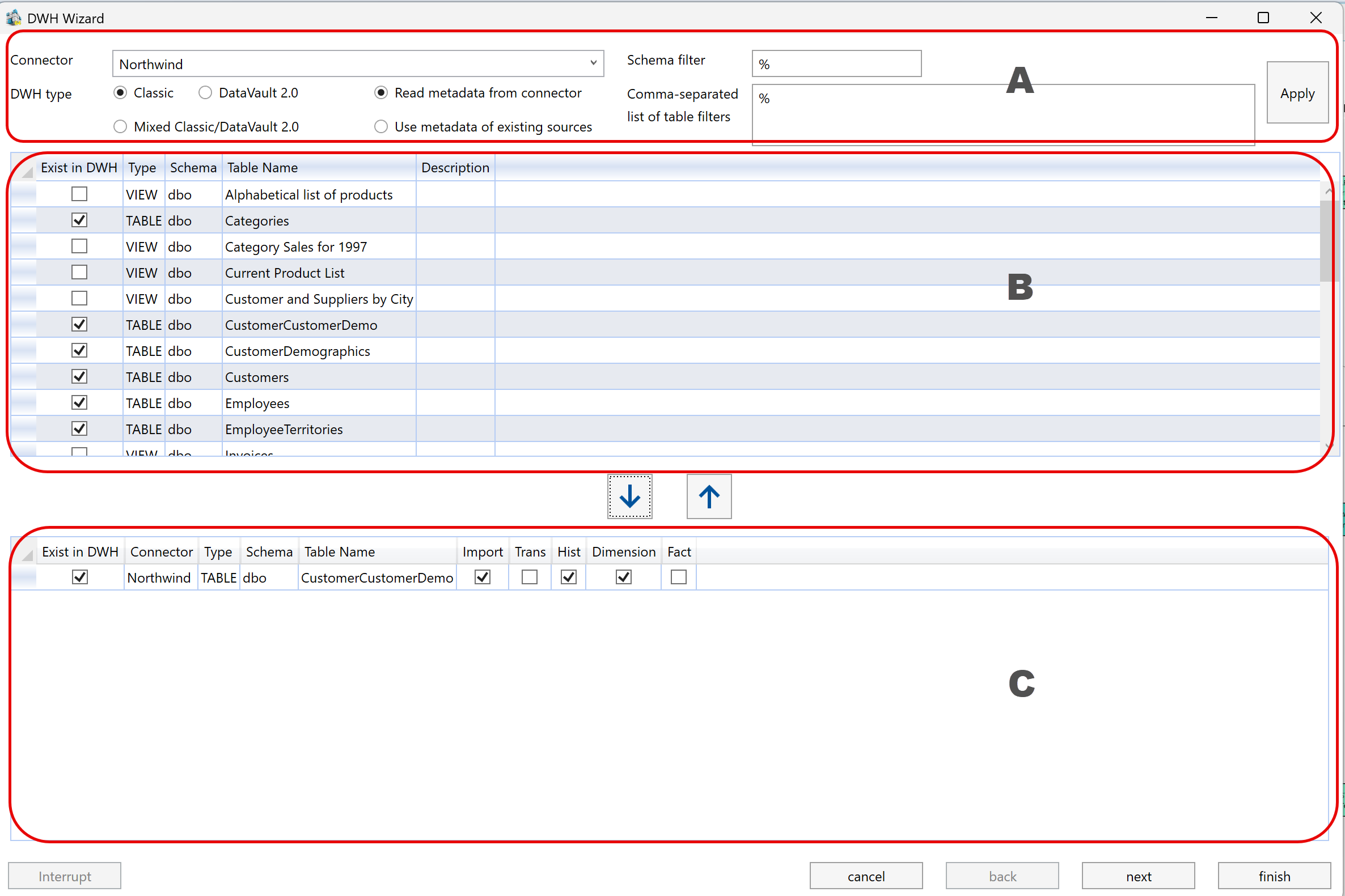
Task: Click the cancel button
Action: coord(866,876)
